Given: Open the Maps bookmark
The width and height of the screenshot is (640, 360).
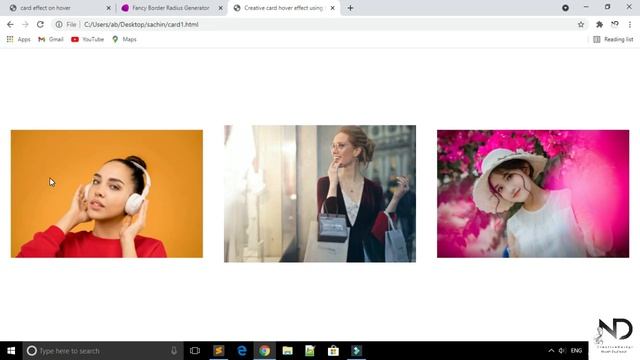Looking at the screenshot, I should [x=124, y=39].
